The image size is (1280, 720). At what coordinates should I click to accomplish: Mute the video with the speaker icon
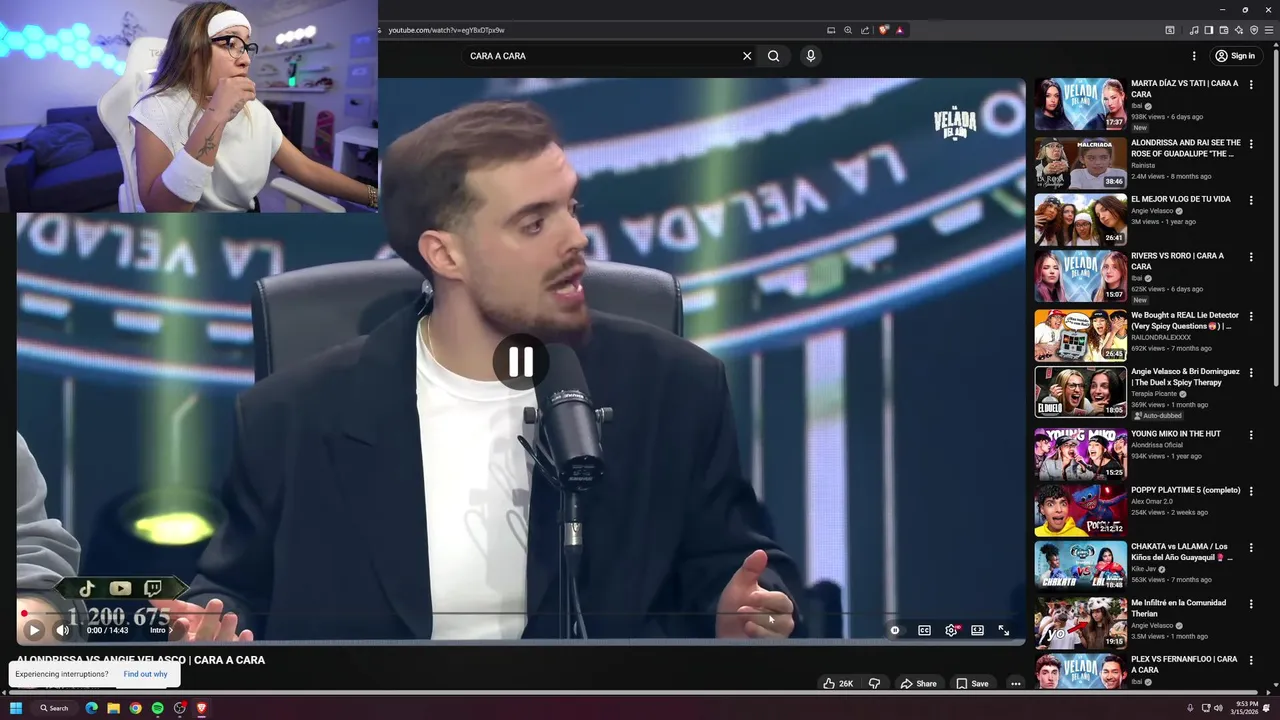pos(62,630)
